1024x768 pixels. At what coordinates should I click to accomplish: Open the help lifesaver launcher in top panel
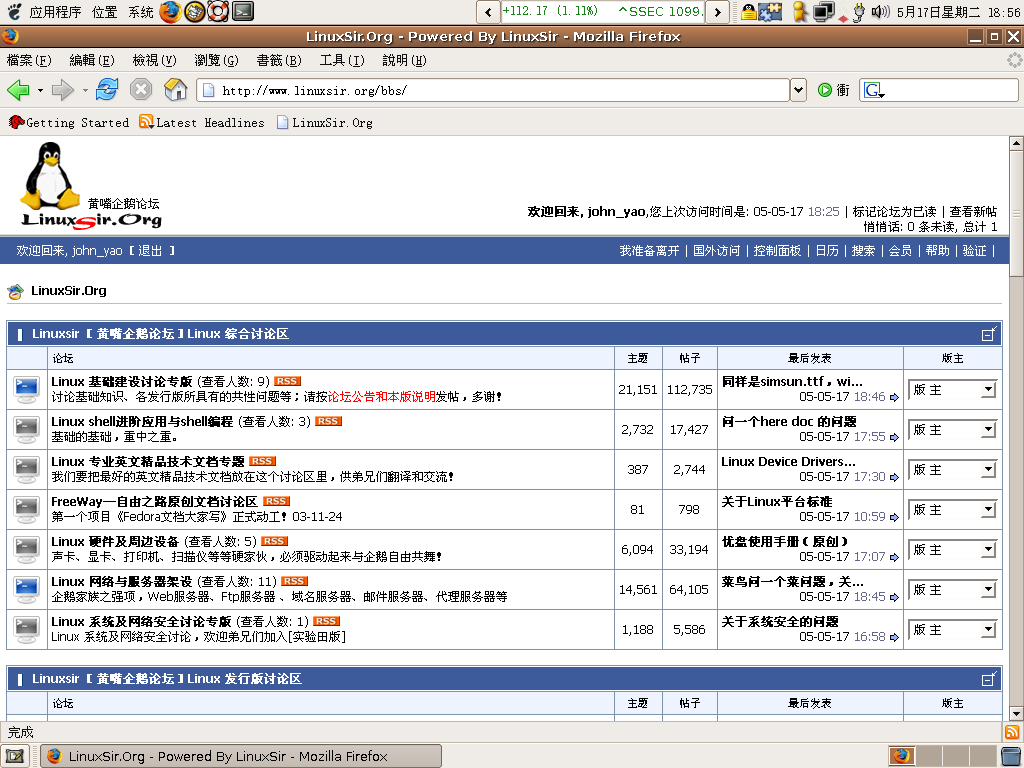[218, 11]
